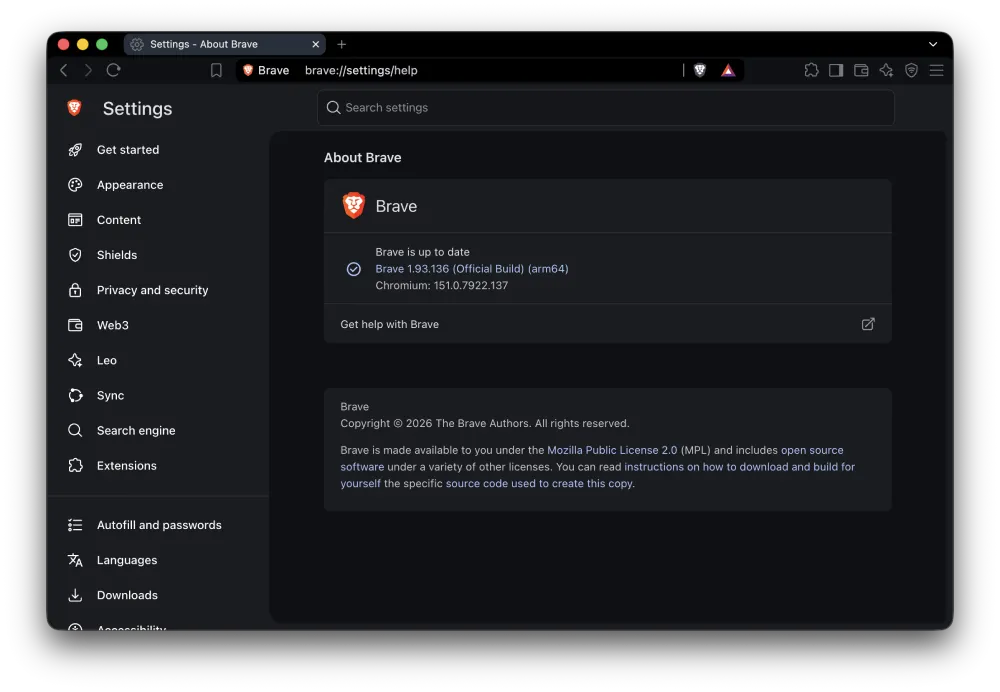1000x692 pixels.
Task: Click the Leo star icon in sidebar
Action: [x=75, y=360]
